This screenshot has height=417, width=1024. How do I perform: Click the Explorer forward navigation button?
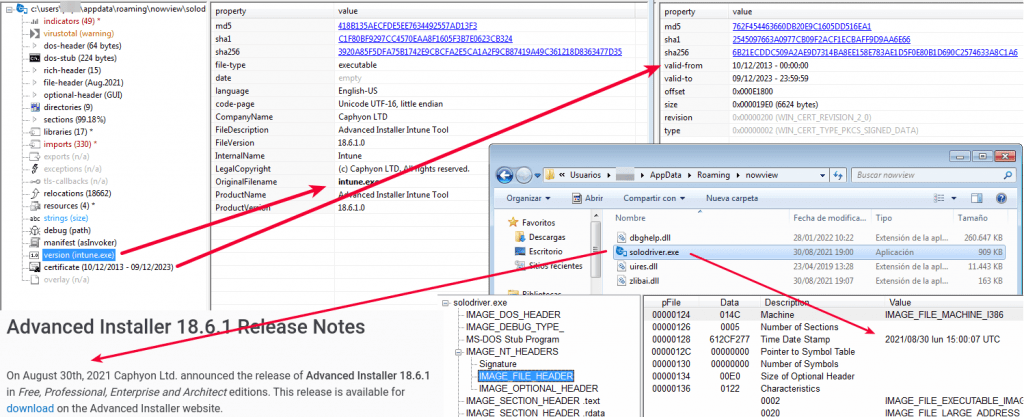[524, 175]
